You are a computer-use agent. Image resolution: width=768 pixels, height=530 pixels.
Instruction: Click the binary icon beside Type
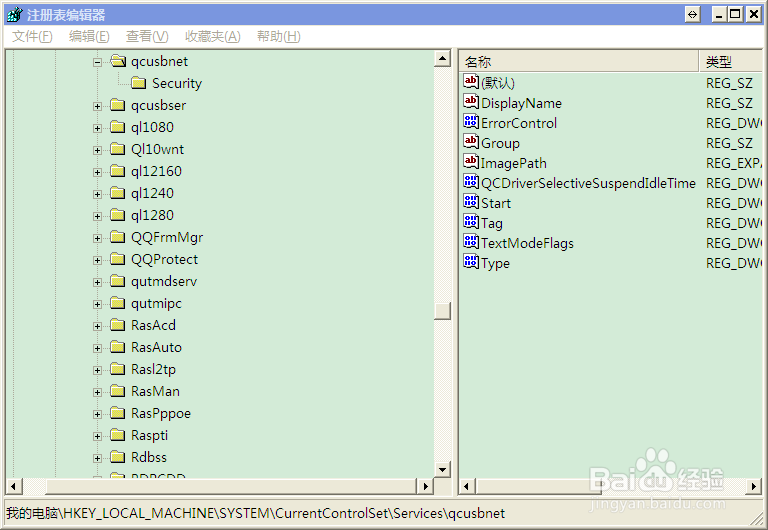471,263
